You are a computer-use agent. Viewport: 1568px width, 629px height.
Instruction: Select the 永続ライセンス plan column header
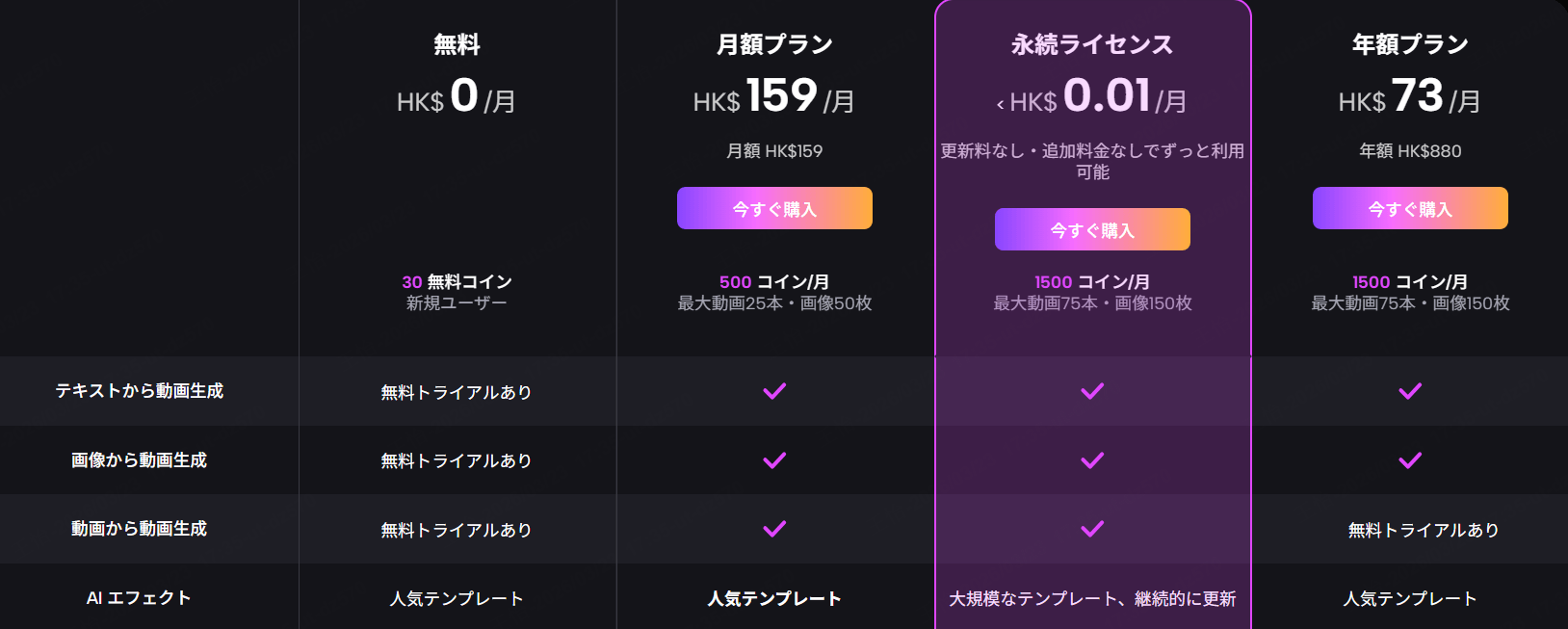[x=1092, y=42]
